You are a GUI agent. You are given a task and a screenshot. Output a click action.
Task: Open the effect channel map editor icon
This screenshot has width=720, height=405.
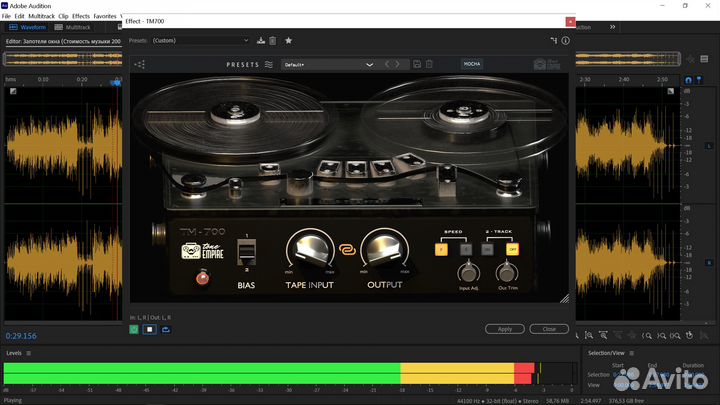point(554,40)
